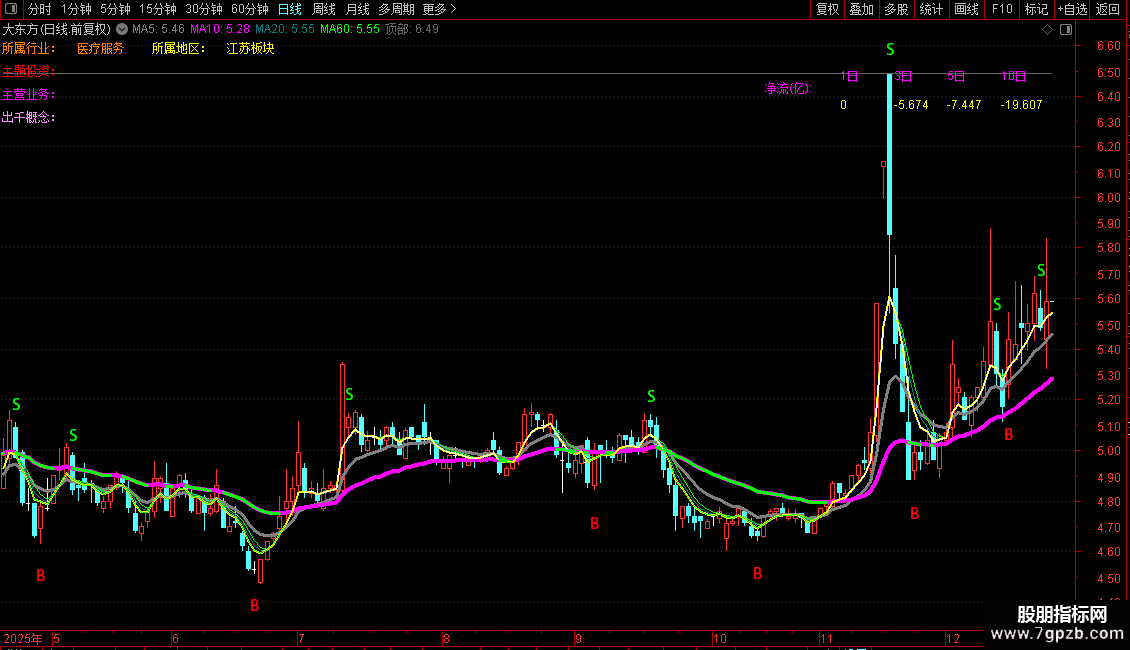This screenshot has width=1130, height=650.
Task: Click the 医疗服务 industry text
Action: 100,49
